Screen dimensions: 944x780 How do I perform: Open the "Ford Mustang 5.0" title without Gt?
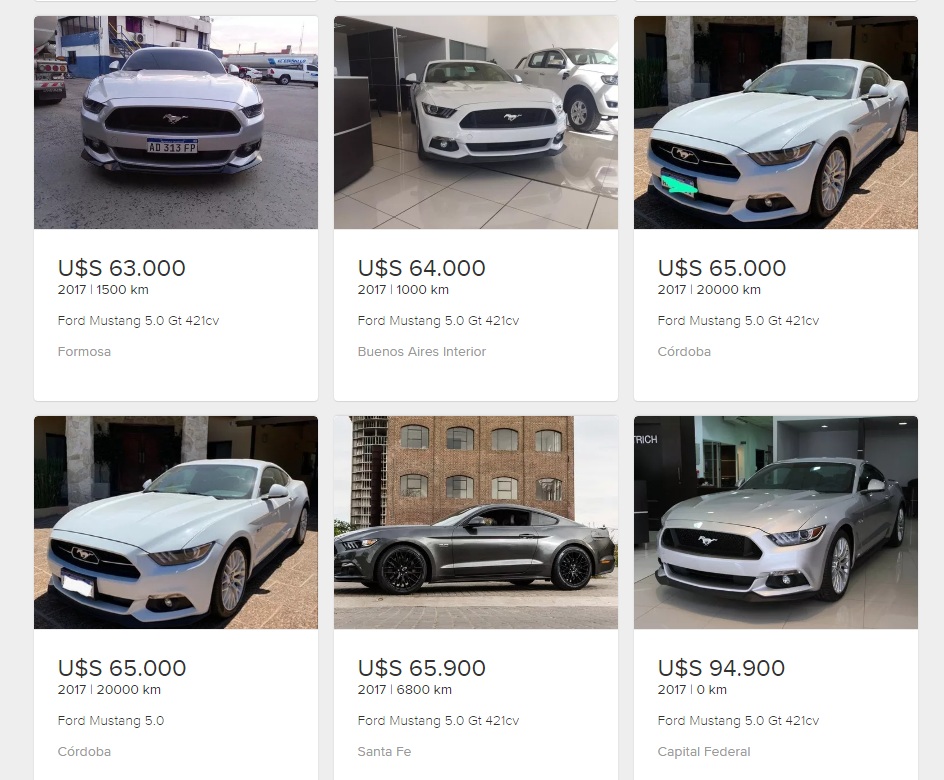[111, 721]
